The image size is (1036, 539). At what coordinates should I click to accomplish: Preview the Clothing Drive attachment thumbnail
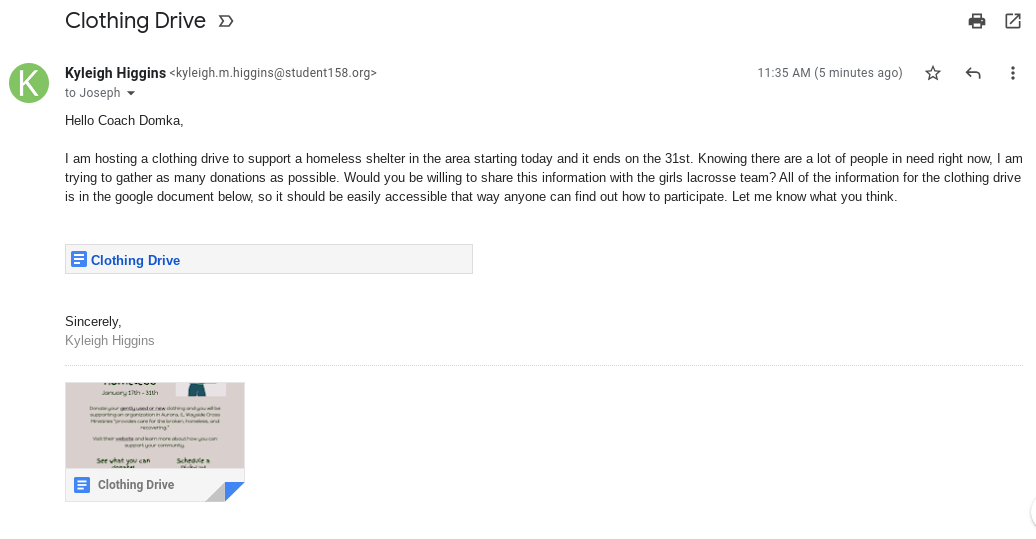click(x=155, y=425)
